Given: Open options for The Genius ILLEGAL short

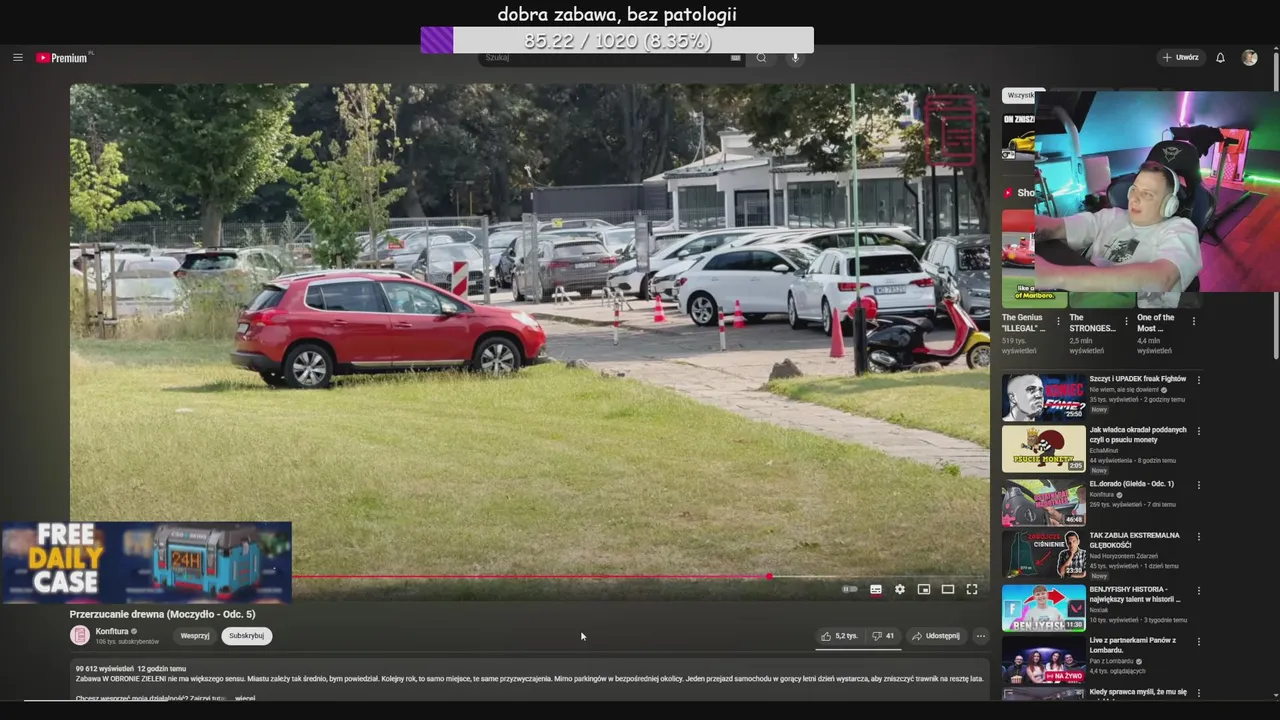Looking at the screenshot, I should pyautogui.click(x=1058, y=321).
